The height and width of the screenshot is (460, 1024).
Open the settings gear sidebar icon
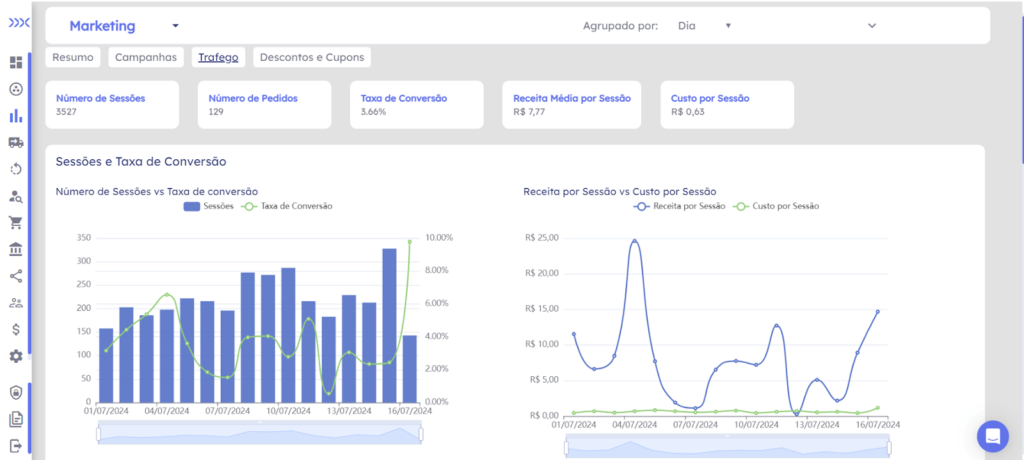(16, 356)
